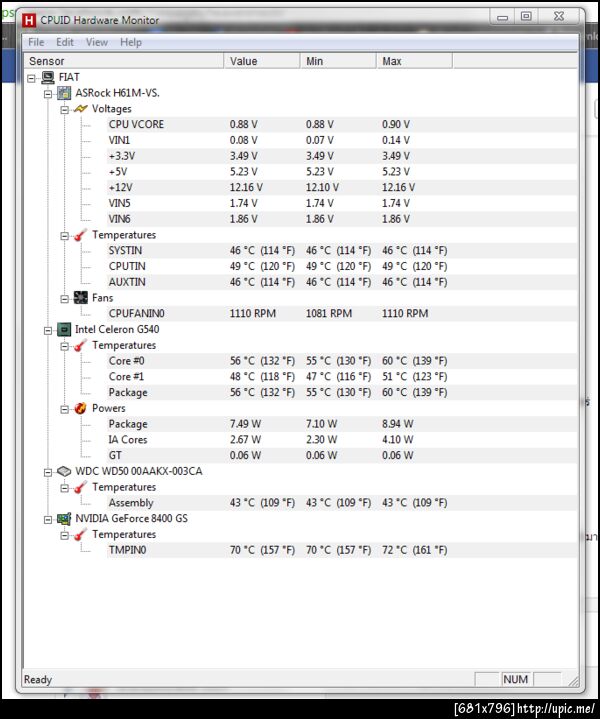Select the +5V voltage row
Image resolution: width=600 pixels, height=719 pixels.
pyautogui.click(x=342, y=171)
